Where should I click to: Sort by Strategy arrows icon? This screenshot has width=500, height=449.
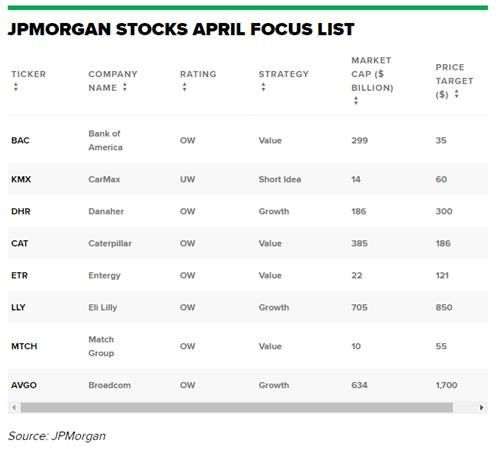pyautogui.click(x=263, y=87)
